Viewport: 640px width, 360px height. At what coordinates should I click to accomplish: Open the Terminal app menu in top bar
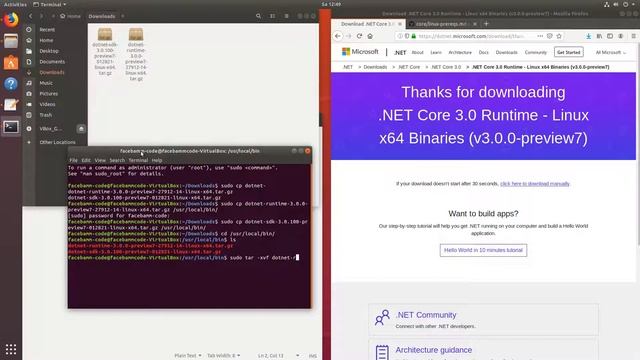(49, 4)
